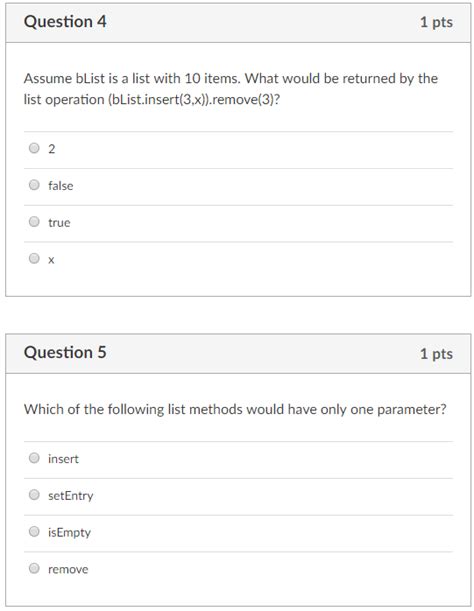474x611 pixels.
Task: Click the 'false' answer label text
Action: pos(60,185)
